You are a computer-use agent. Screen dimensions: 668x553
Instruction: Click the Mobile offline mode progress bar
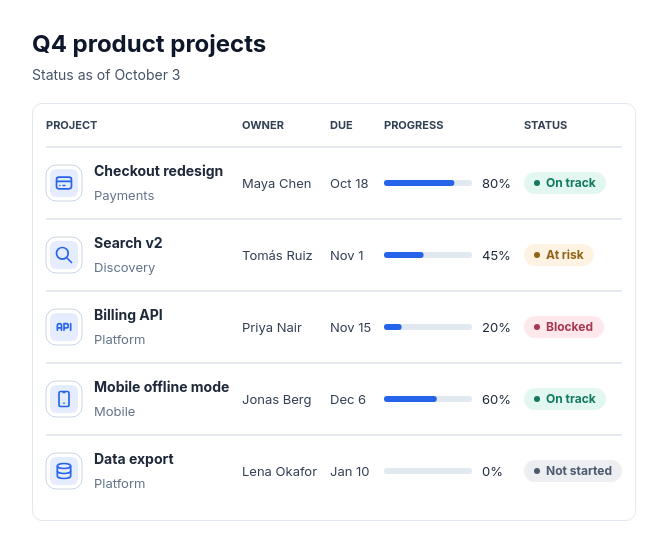428,399
